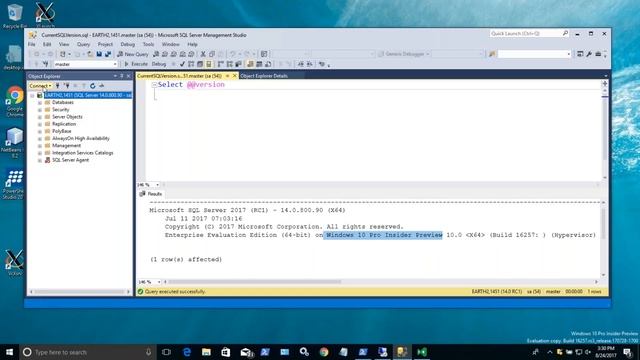Screen dimensions: 640x360
Task: Expand the Security folder node
Action: click(x=40, y=110)
